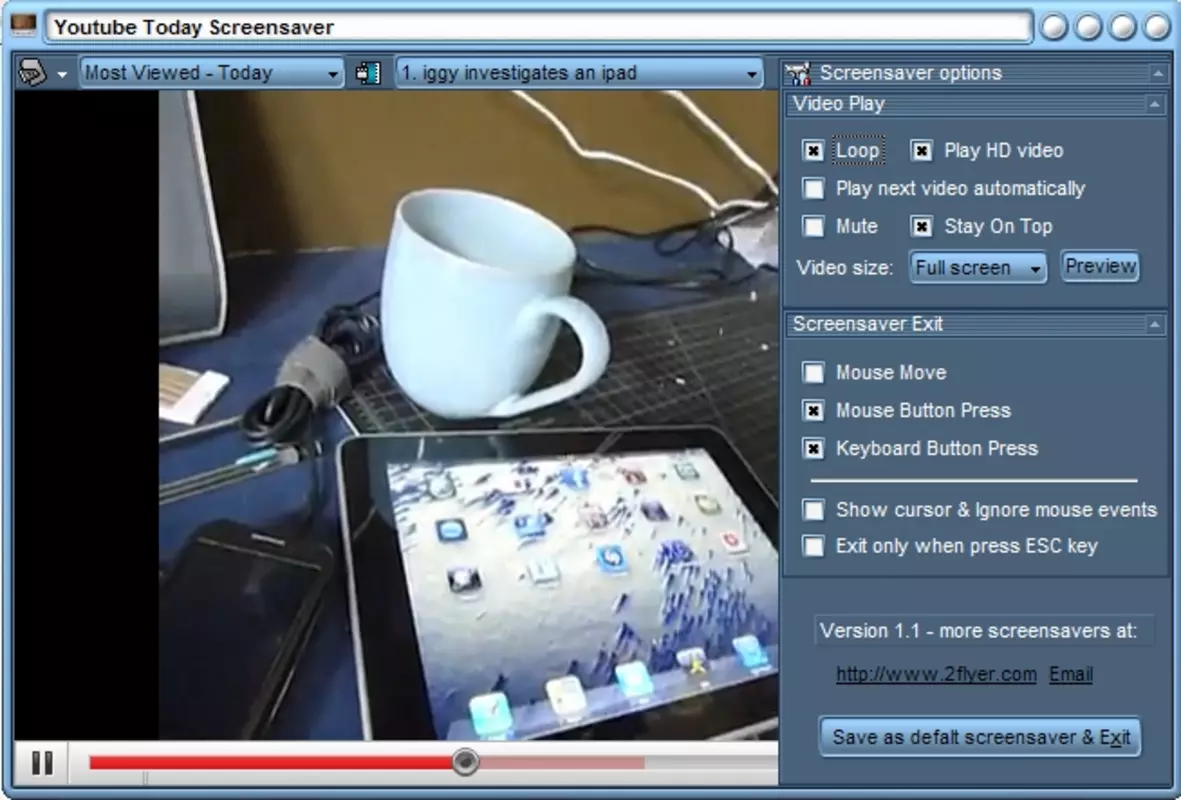Click the last round title bar button

(x=1157, y=27)
